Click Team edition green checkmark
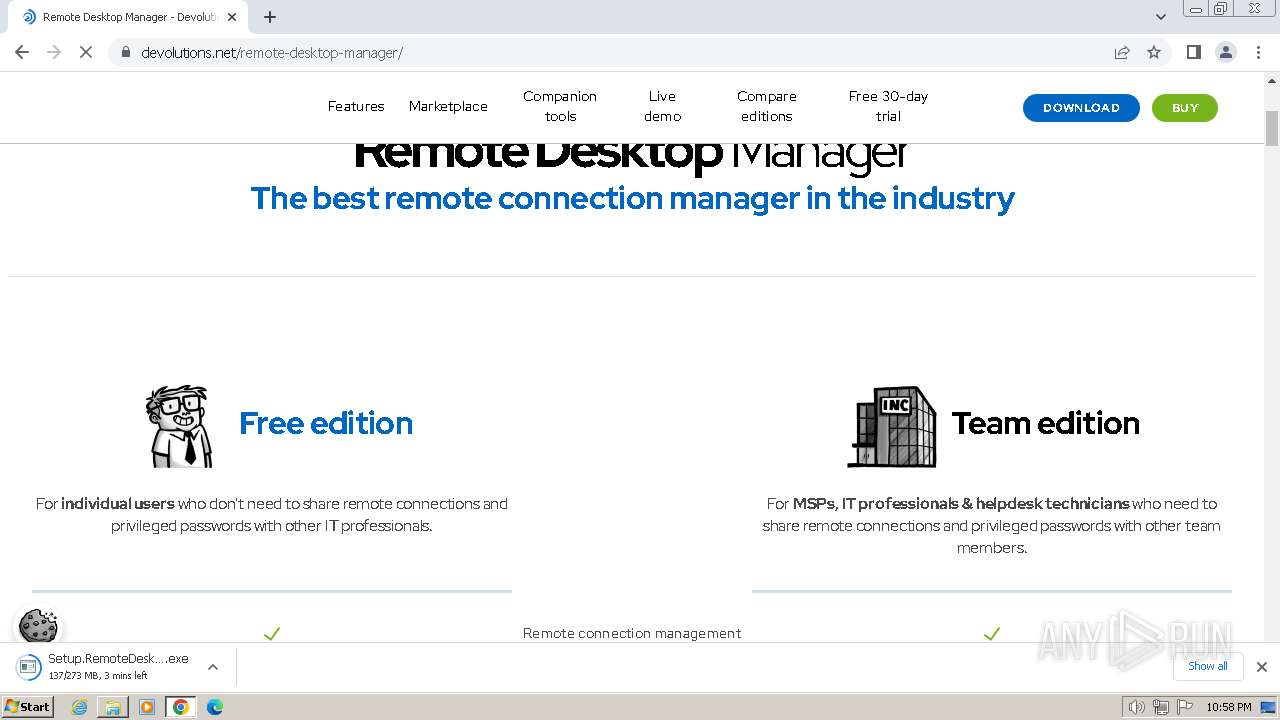The image size is (1280, 720). point(992,633)
